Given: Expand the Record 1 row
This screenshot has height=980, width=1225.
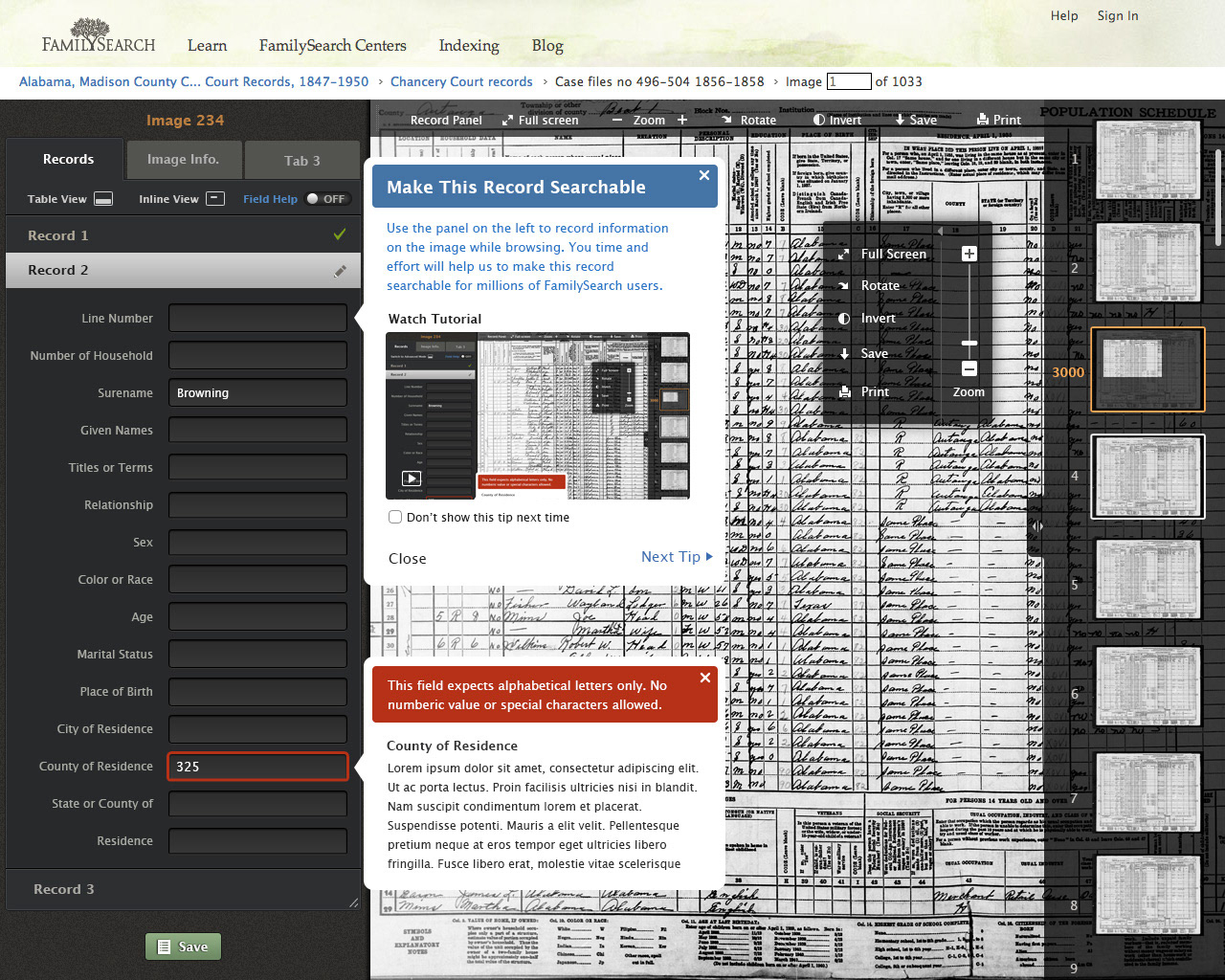Looking at the screenshot, I should (x=183, y=235).
